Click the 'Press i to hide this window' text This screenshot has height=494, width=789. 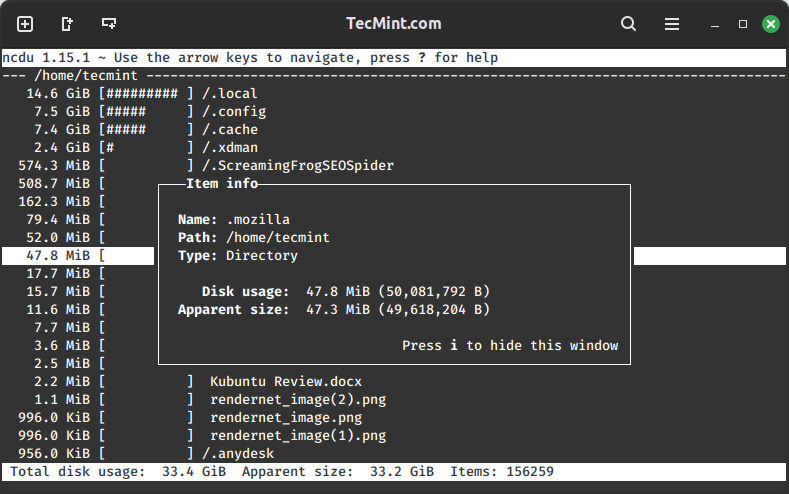point(509,345)
